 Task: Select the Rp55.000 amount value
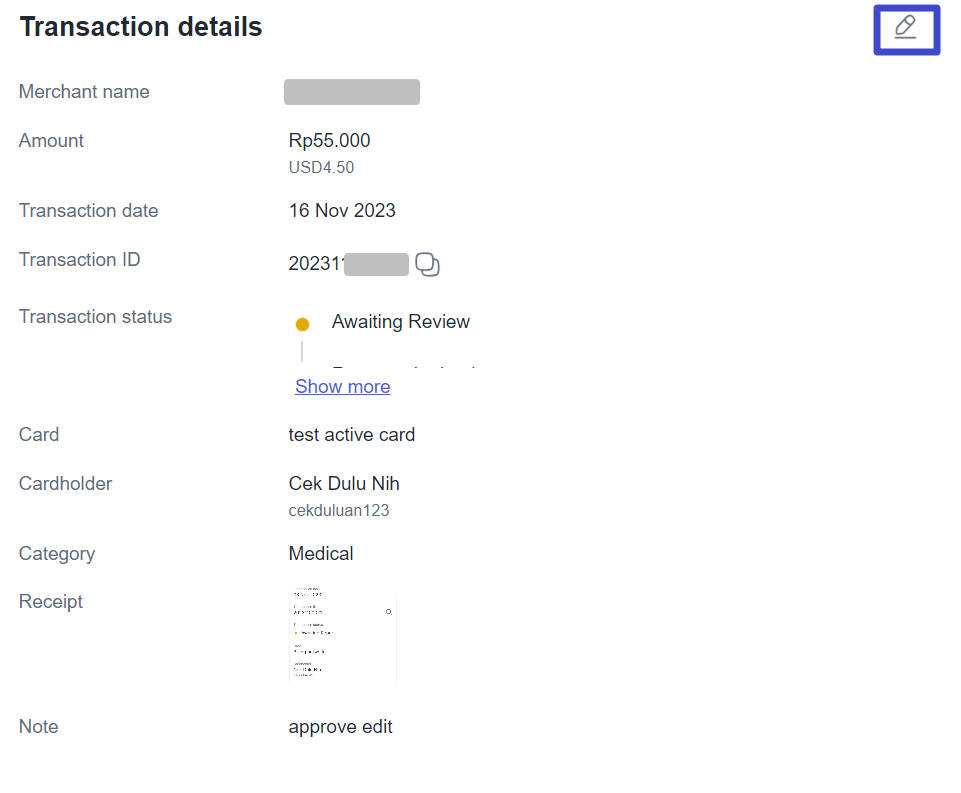pyautogui.click(x=329, y=141)
